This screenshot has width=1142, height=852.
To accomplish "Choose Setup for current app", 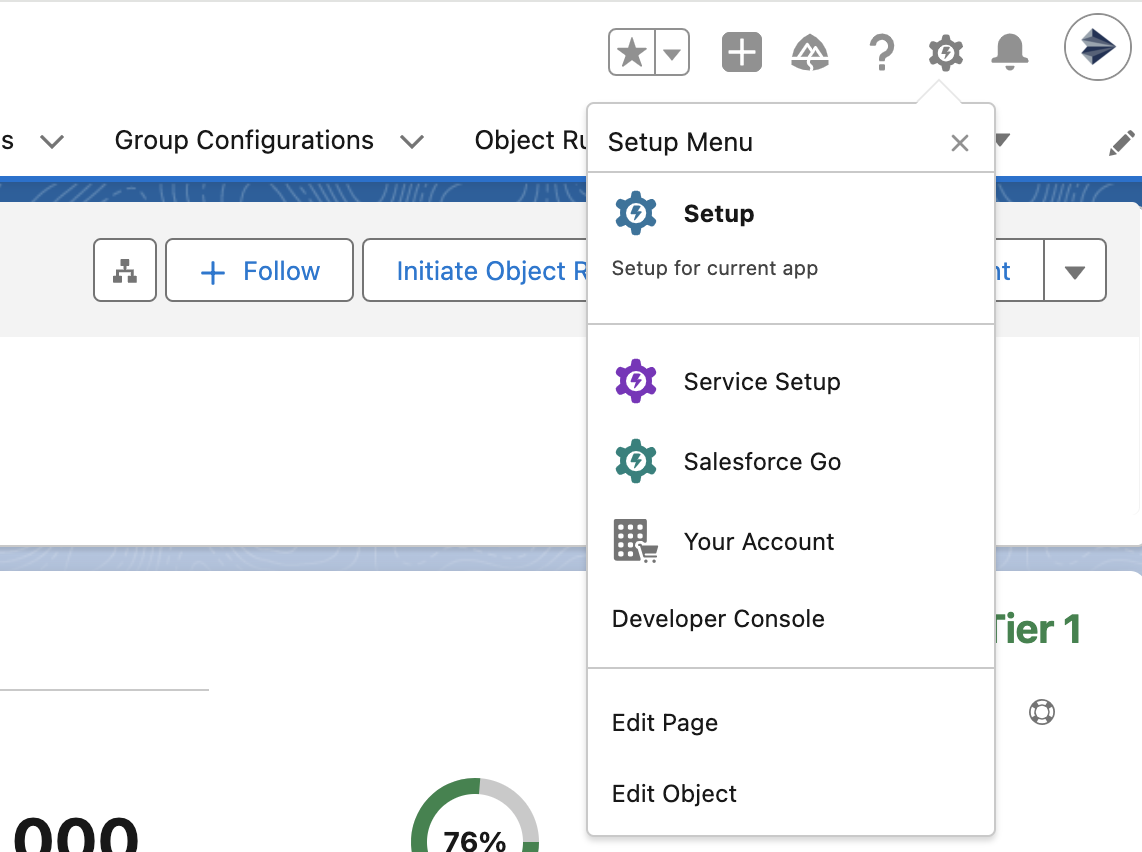I will point(790,248).
